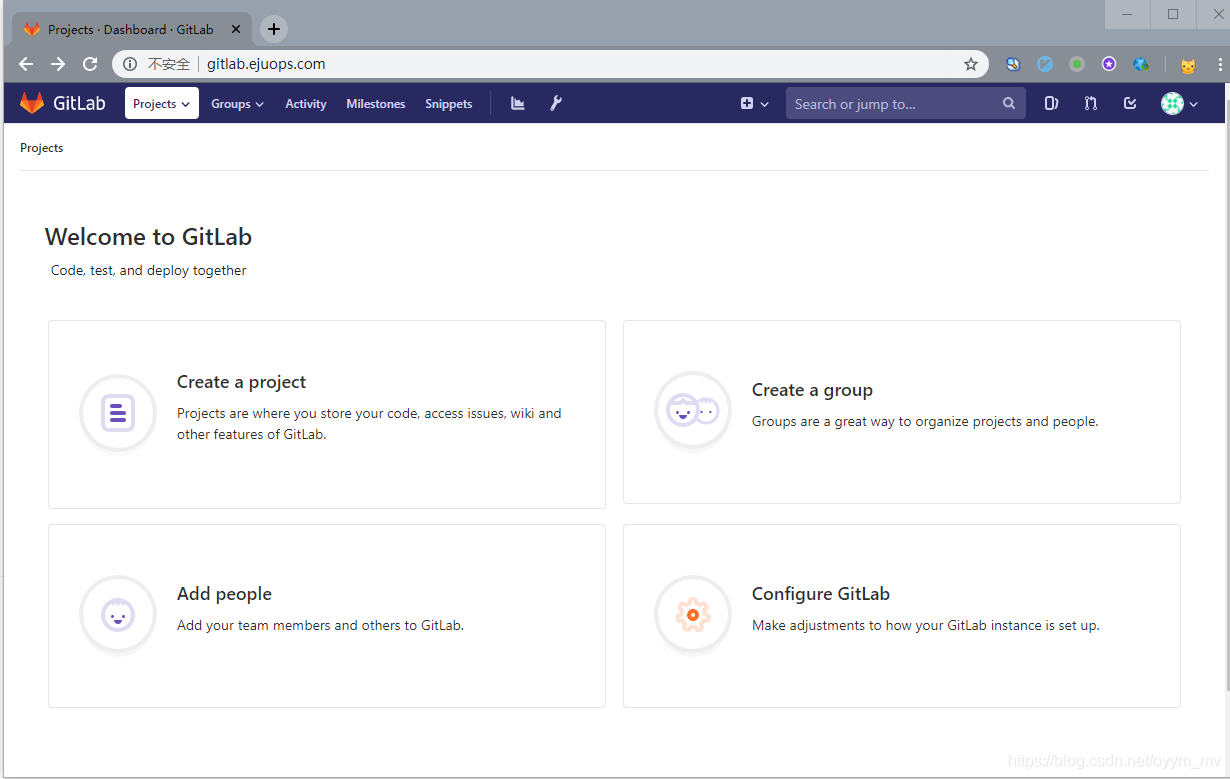Image resolution: width=1230 pixels, height=779 pixels.
Task: Select the Projects Dashboard GitLab tab
Action: click(x=131, y=29)
